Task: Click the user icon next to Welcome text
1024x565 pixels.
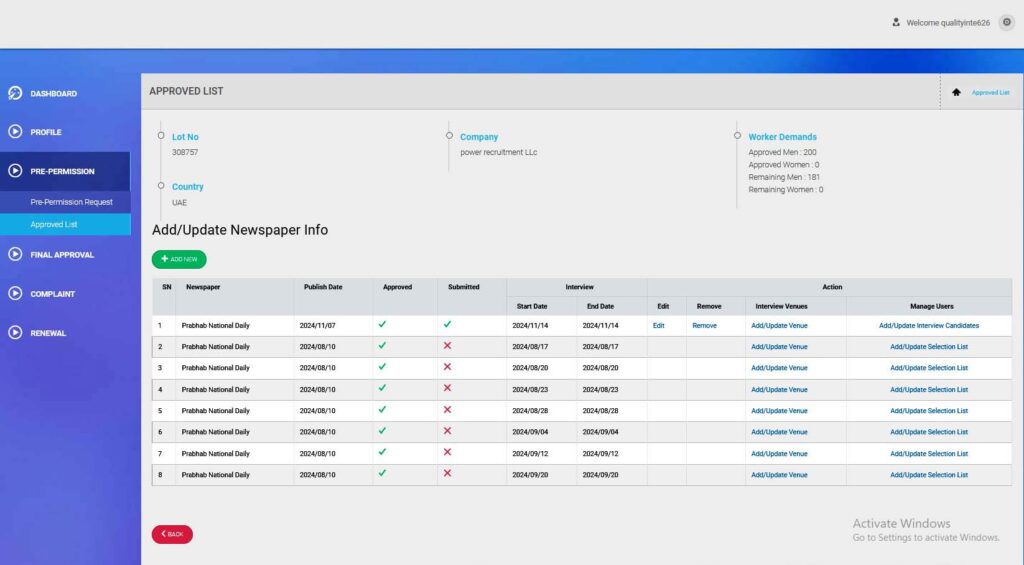Action: tap(896, 22)
